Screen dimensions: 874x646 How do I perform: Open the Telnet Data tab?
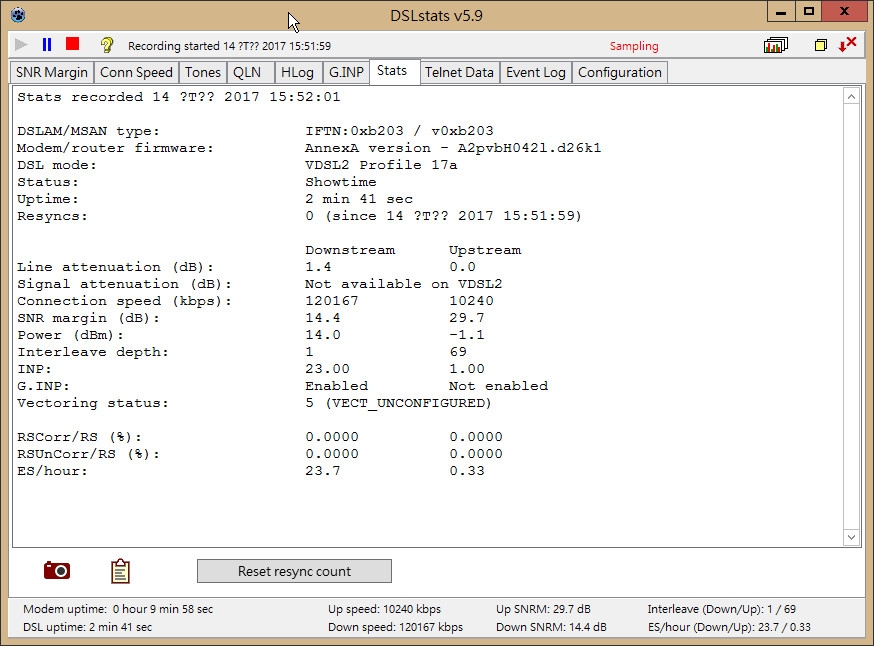point(459,72)
